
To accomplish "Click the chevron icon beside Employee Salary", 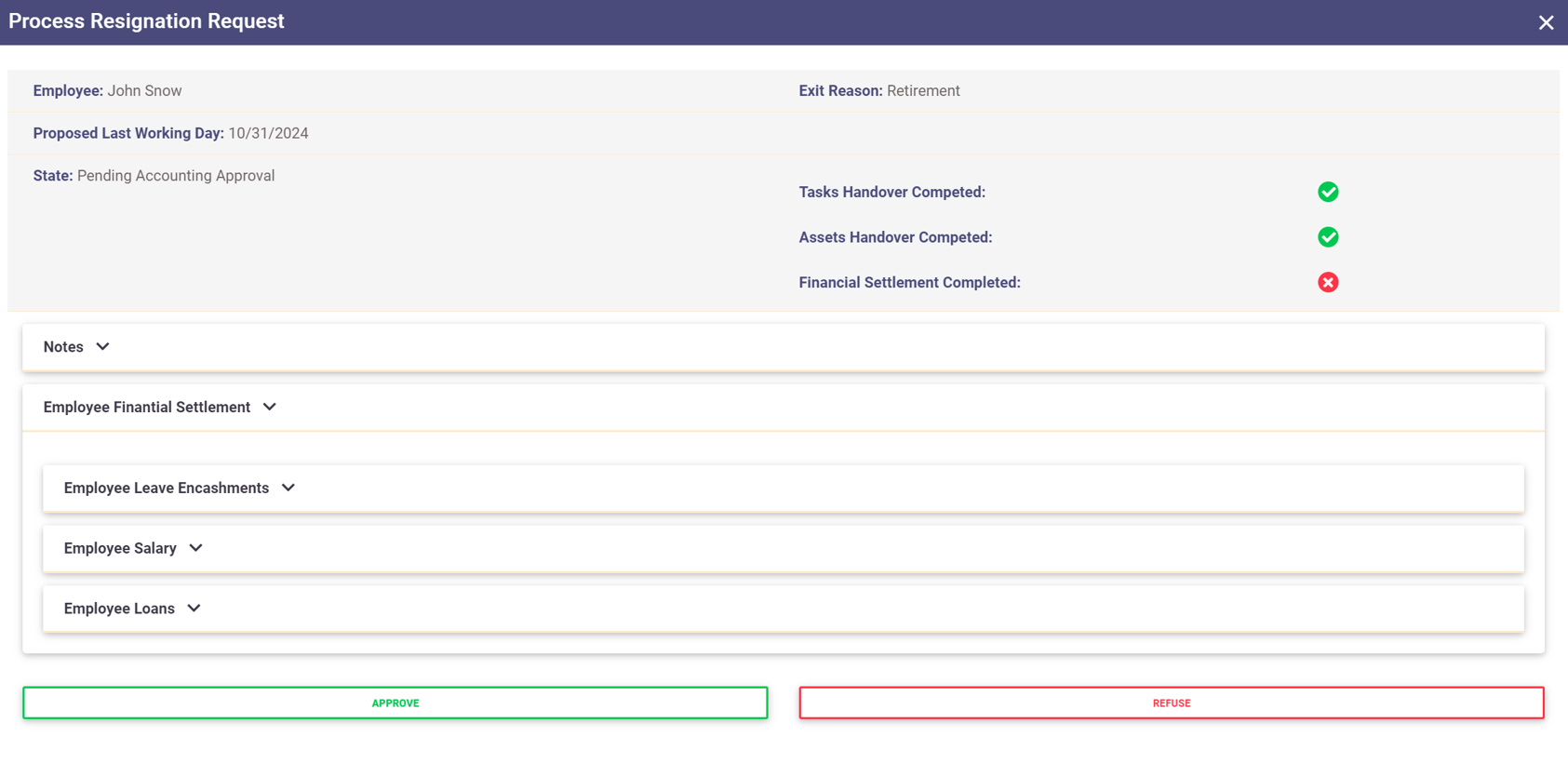I will tap(196, 548).
